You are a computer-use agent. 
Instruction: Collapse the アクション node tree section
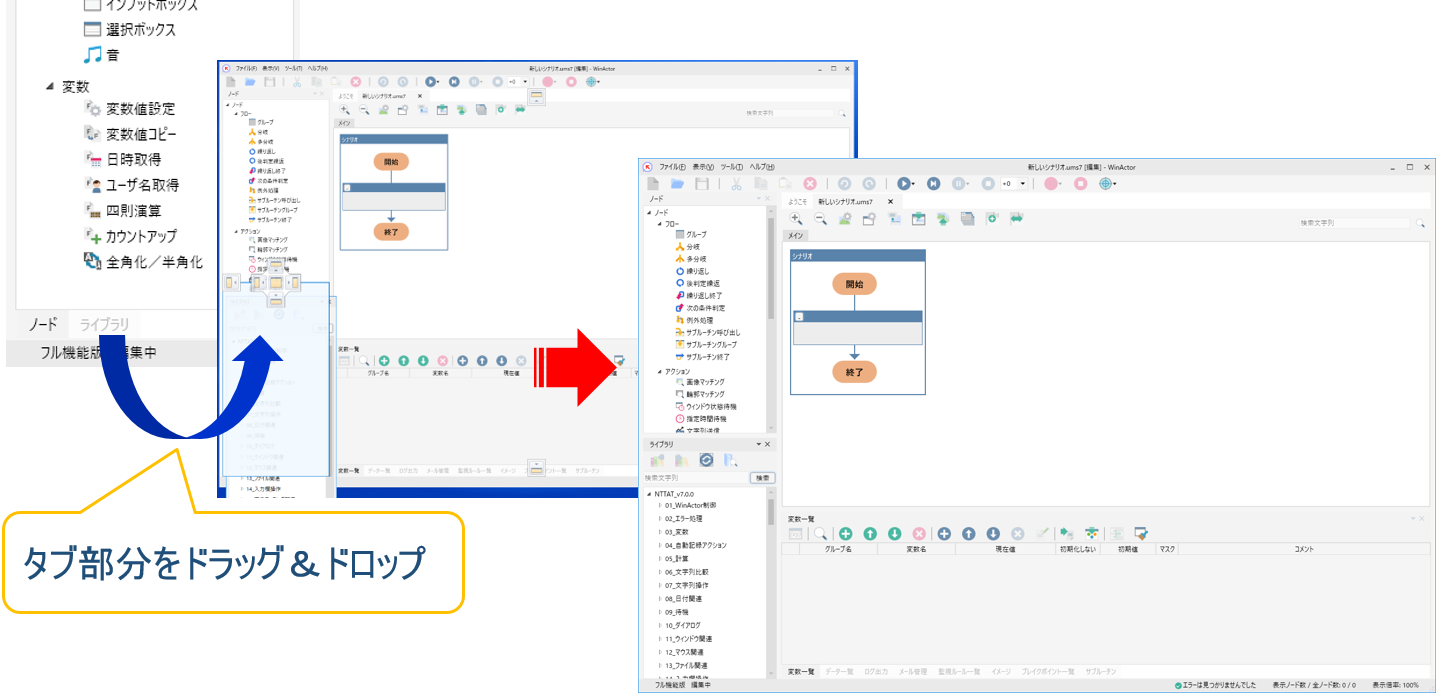point(660,371)
